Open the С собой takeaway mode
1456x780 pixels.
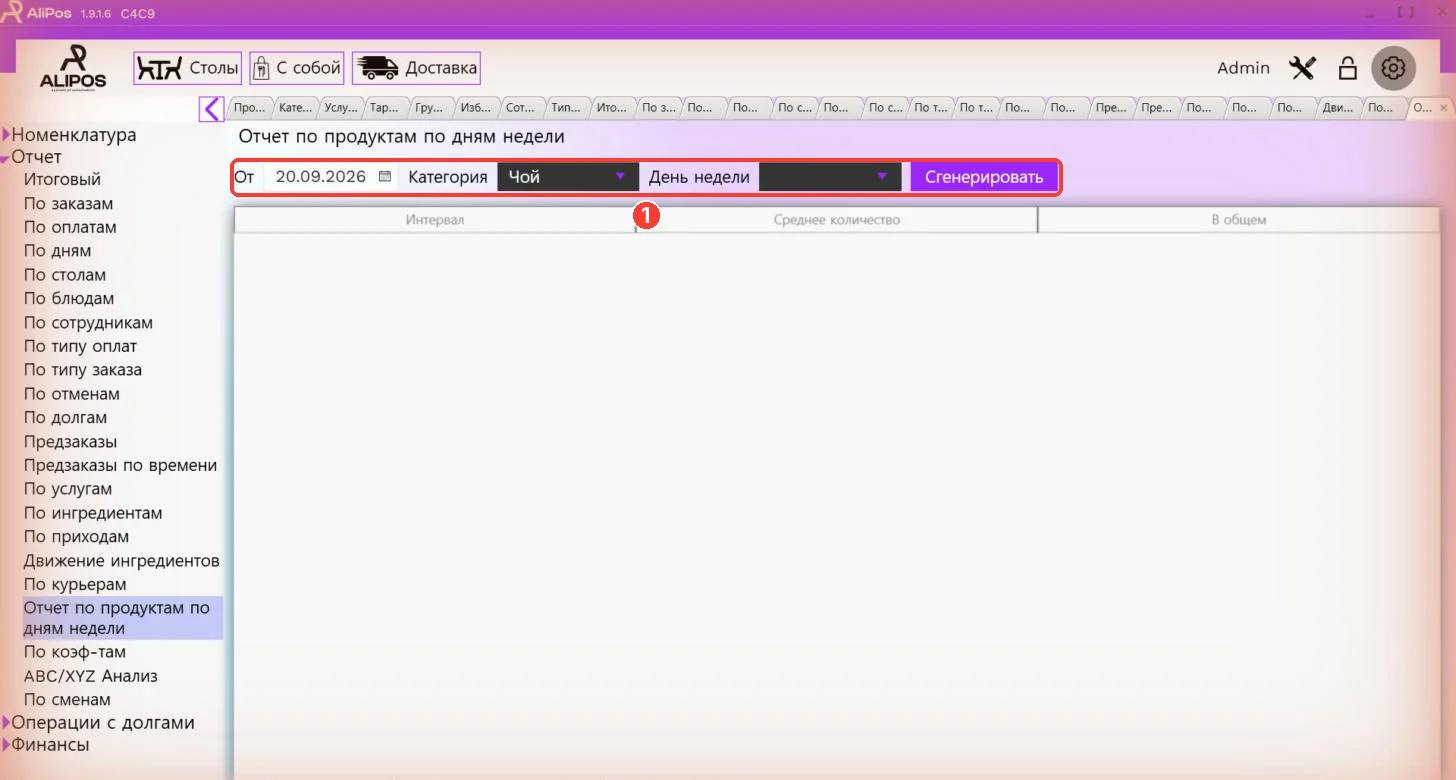(x=297, y=68)
